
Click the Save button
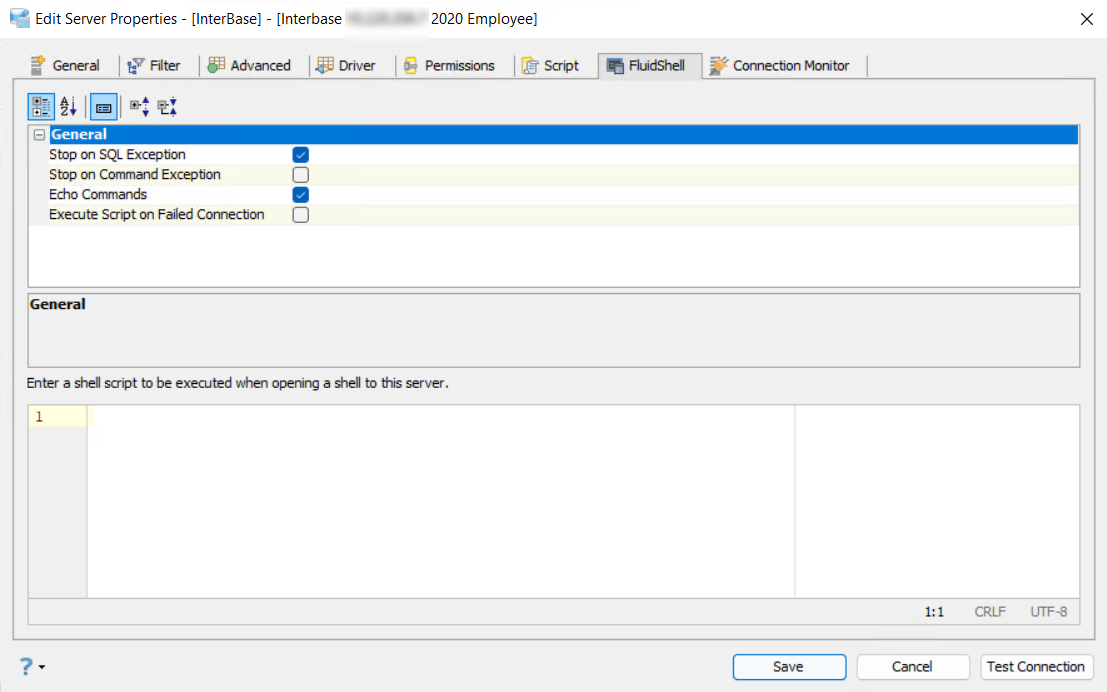coord(789,667)
